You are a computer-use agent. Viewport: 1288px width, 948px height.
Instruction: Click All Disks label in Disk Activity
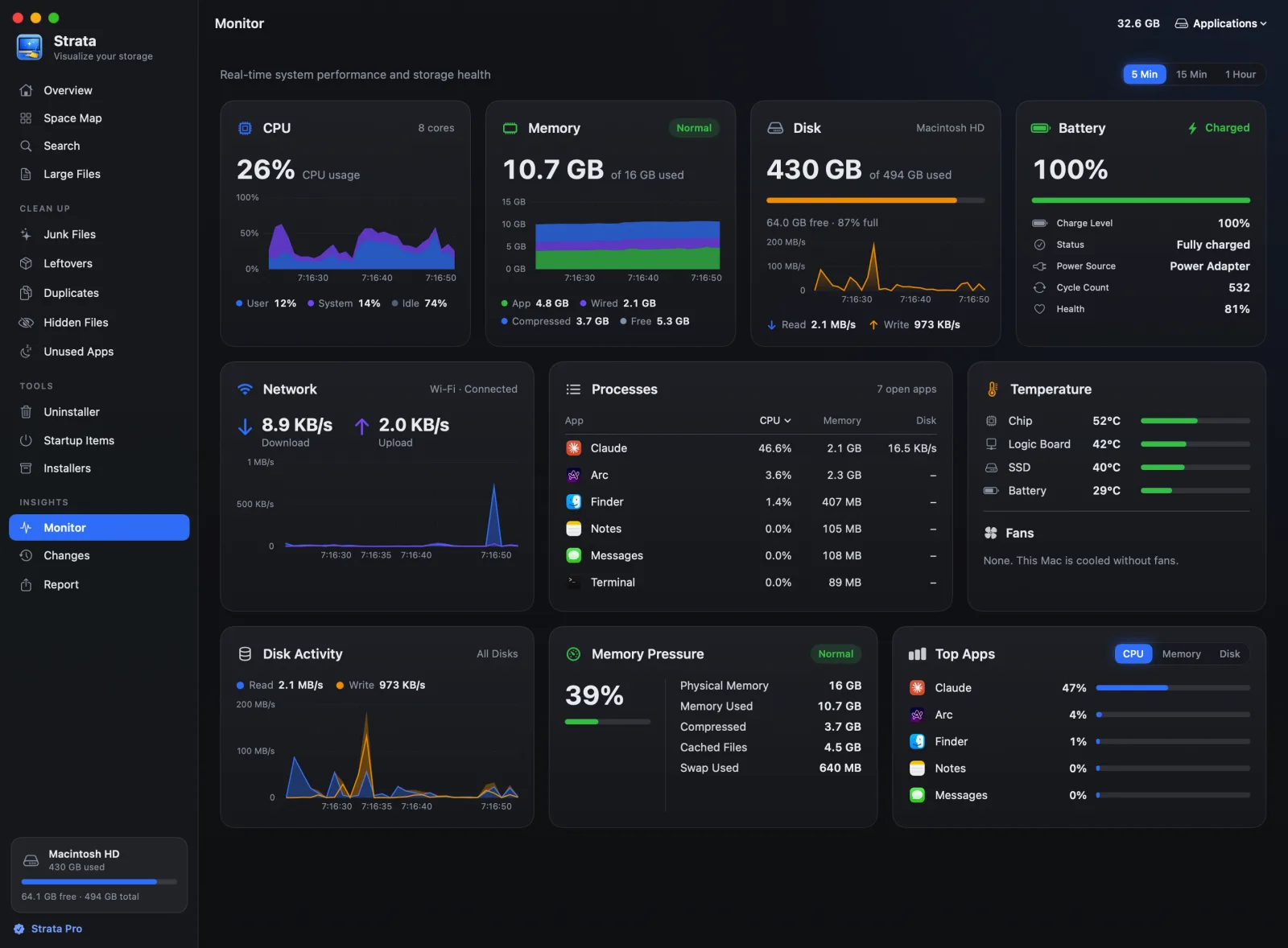pos(497,653)
